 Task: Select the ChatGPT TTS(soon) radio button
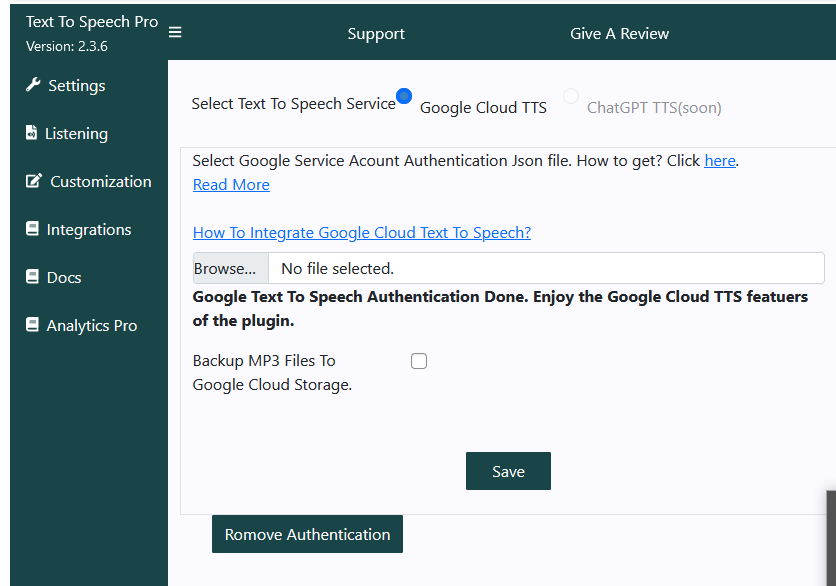point(570,96)
